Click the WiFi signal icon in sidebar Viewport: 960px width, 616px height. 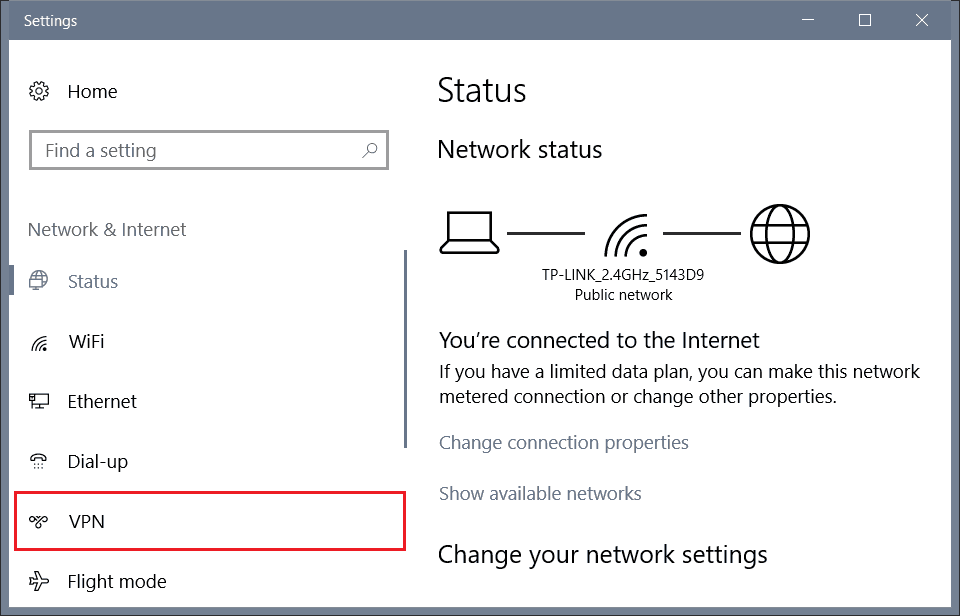click(x=39, y=342)
